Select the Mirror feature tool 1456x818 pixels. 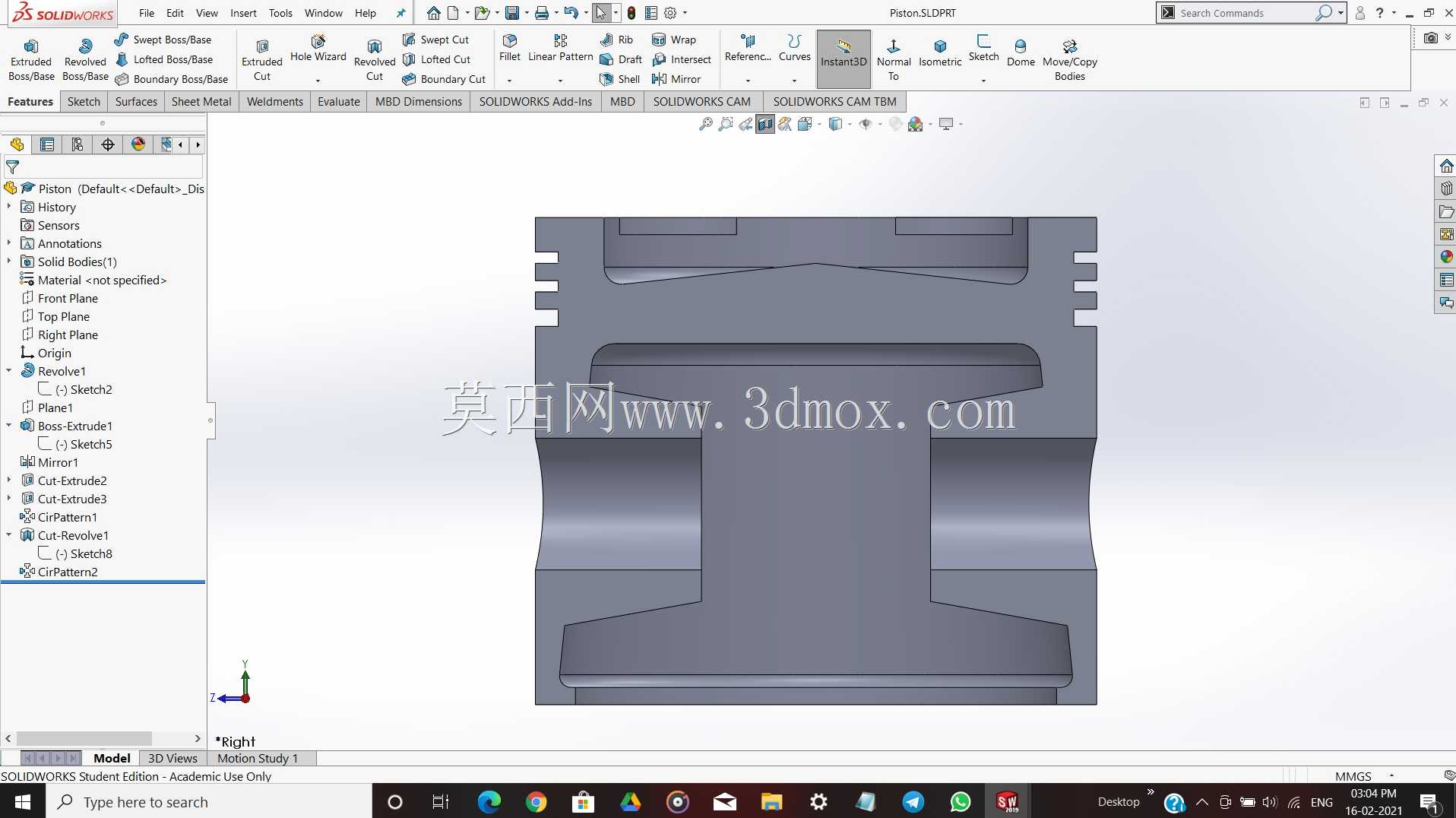tap(676, 79)
